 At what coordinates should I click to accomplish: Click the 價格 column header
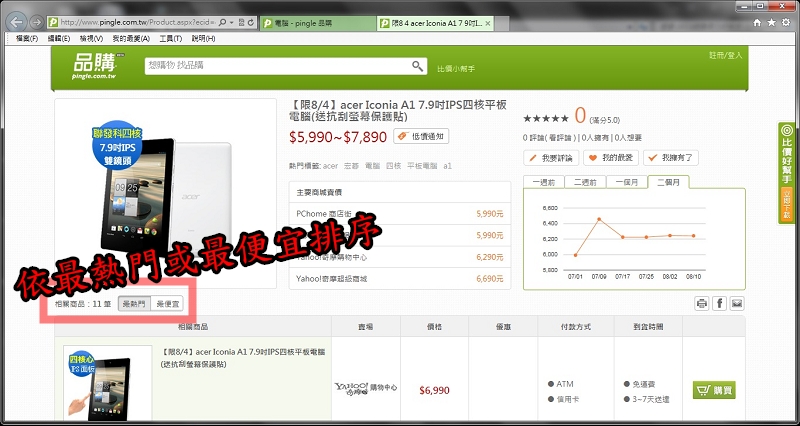pos(434,327)
